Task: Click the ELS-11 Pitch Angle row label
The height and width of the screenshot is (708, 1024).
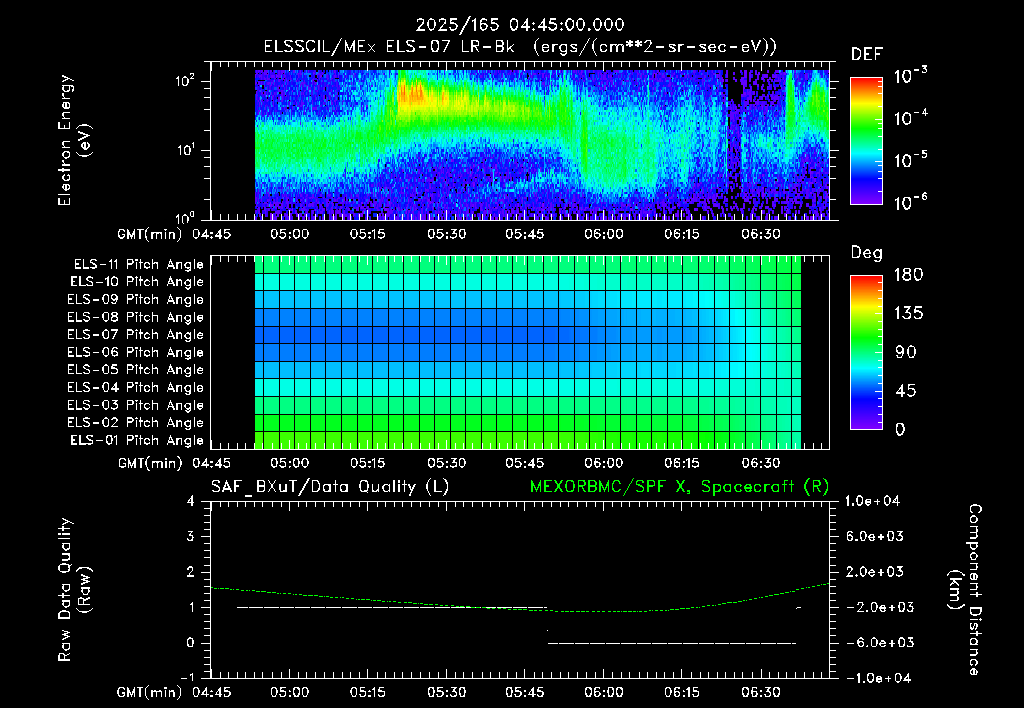Action: 138,265
